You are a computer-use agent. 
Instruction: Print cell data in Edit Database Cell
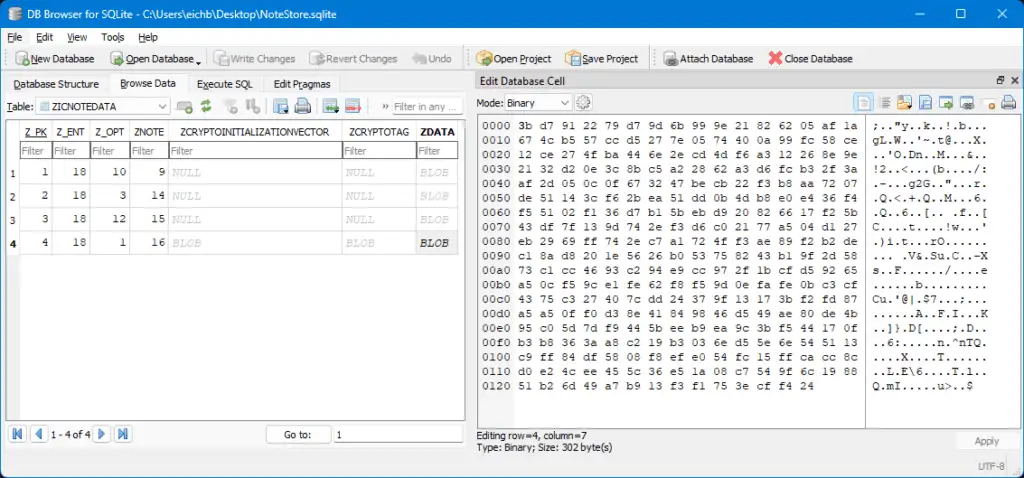coord(1009,103)
